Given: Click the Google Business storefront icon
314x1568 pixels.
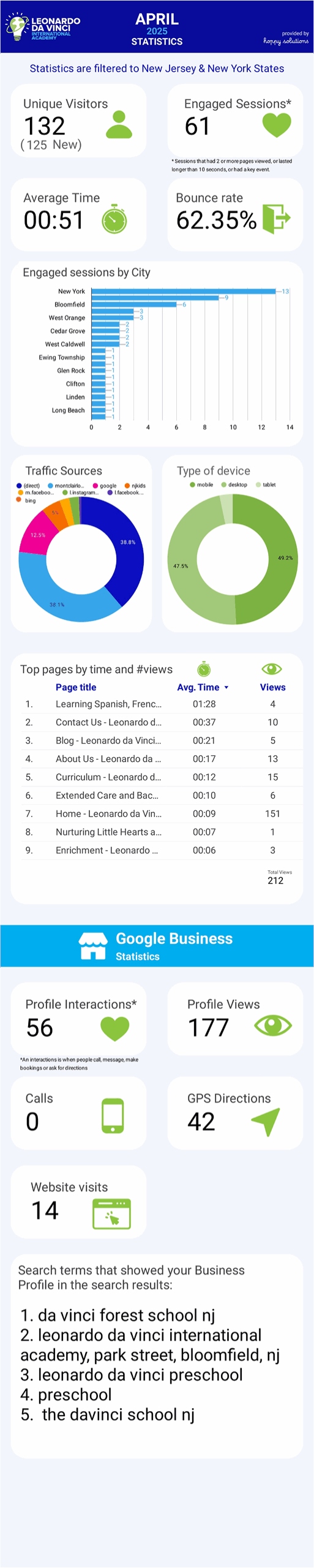Looking at the screenshot, I should tap(93, 945).
